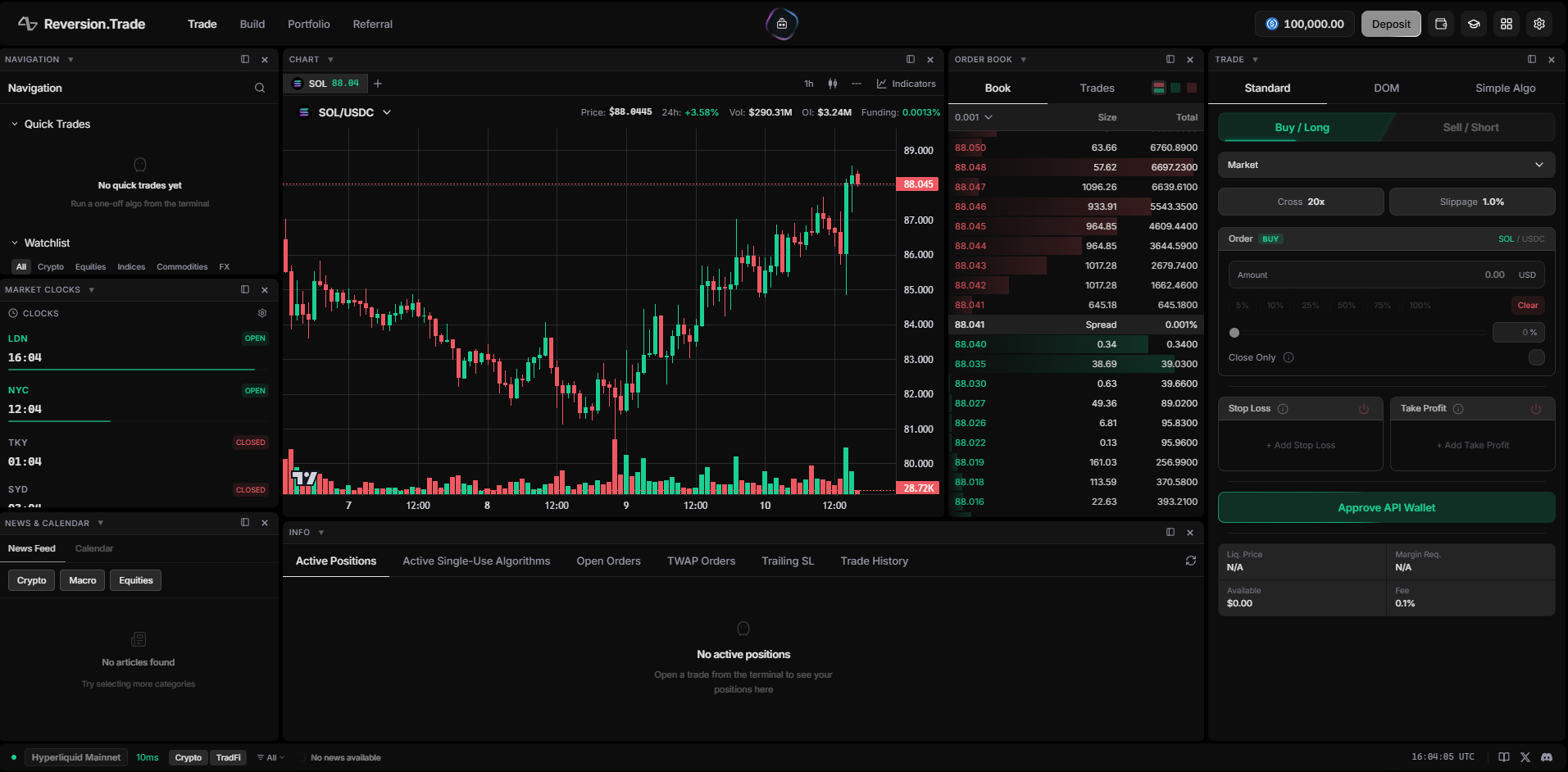Enable the Stop Loss power toggle
This screenshot has height=772, width=1568.
click(x=1363, y=408)
